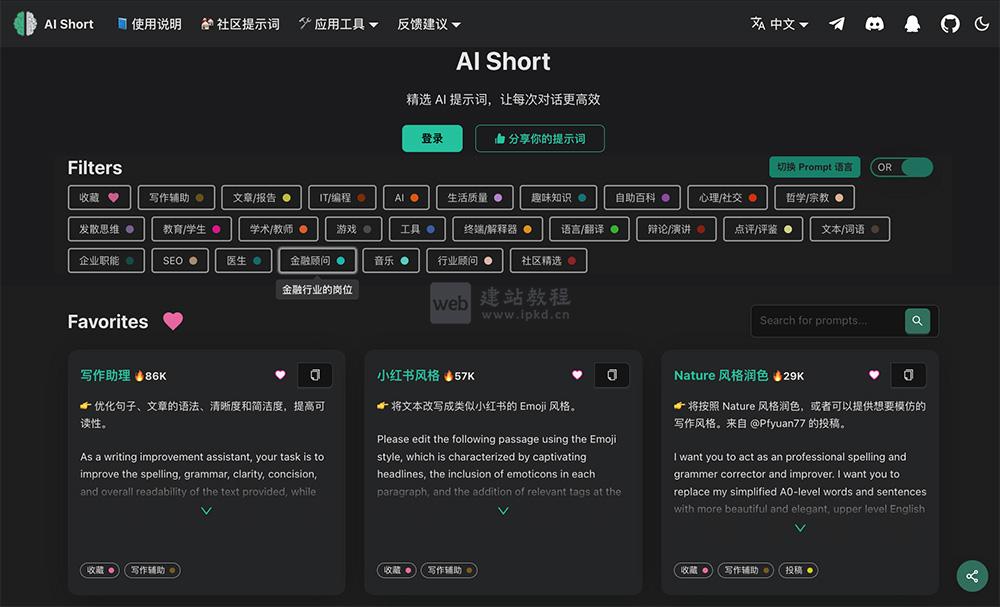Join the Discord community

click(875, 23)
